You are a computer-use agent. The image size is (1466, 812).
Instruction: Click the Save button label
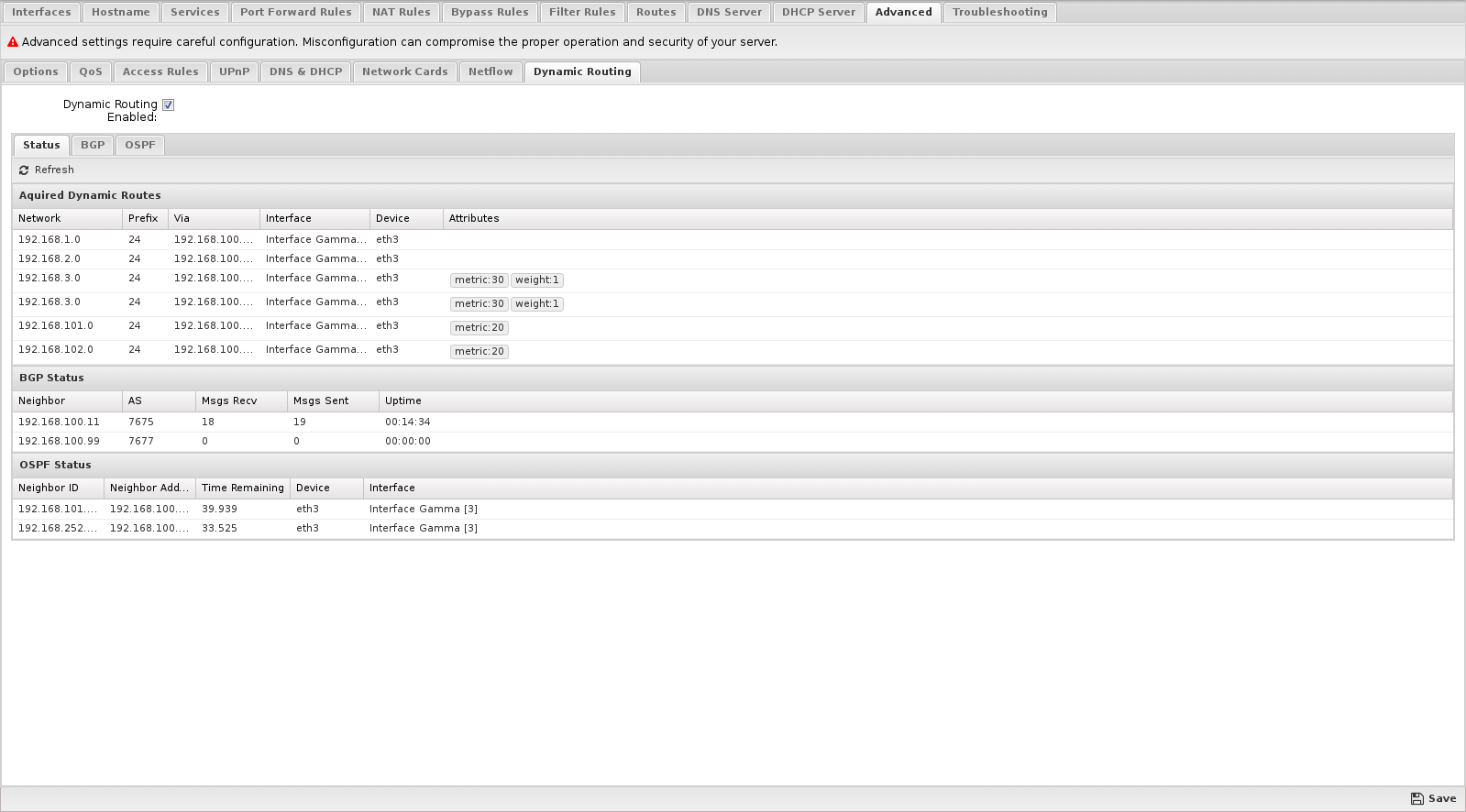tap(1442, 799)
